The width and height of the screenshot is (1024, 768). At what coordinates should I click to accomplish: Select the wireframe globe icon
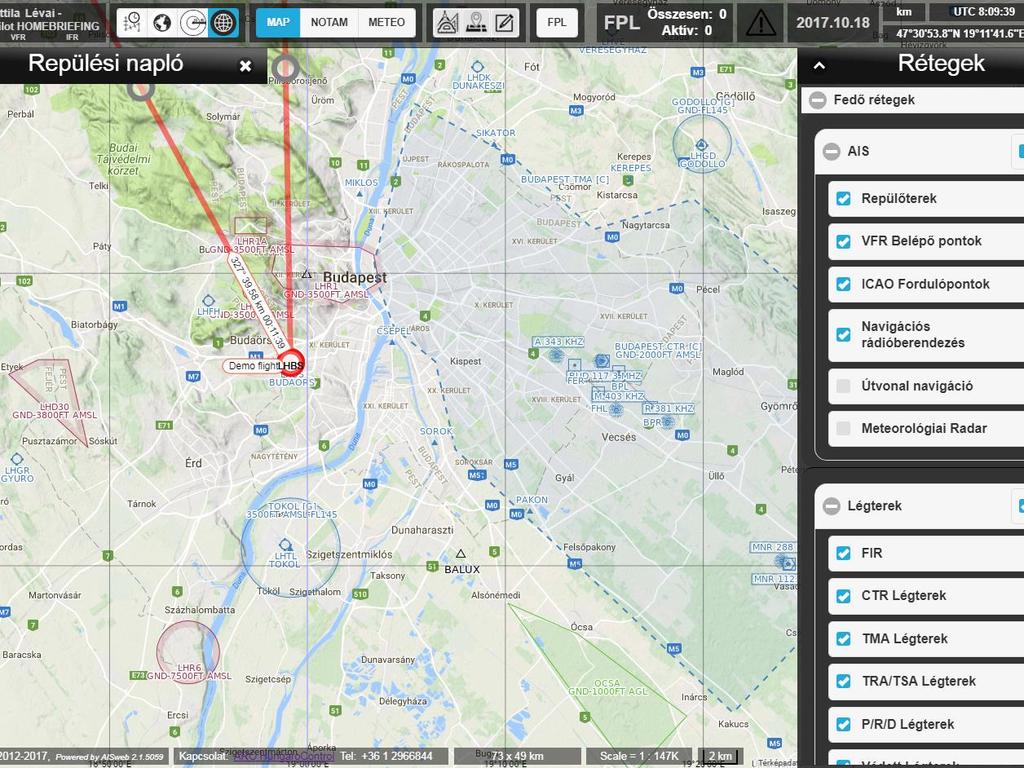click(223, 22)
